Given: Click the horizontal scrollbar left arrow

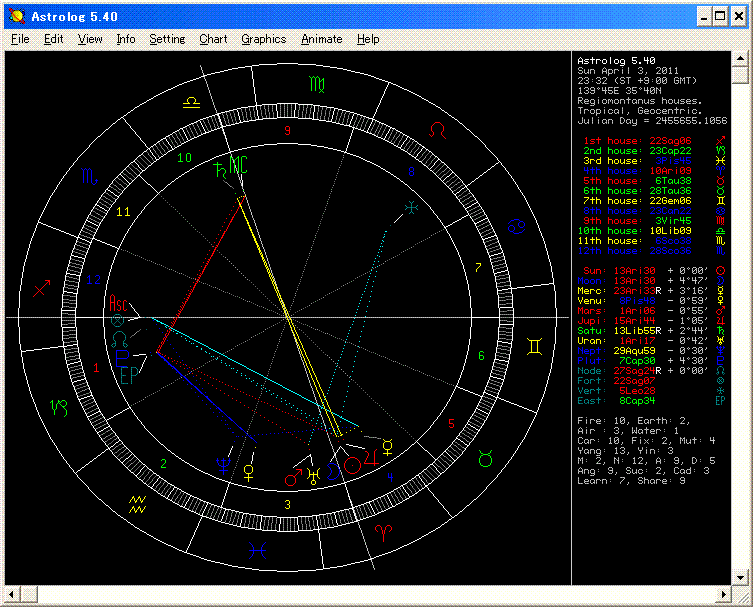Looking at the screenshot, I should pos(13,594).
